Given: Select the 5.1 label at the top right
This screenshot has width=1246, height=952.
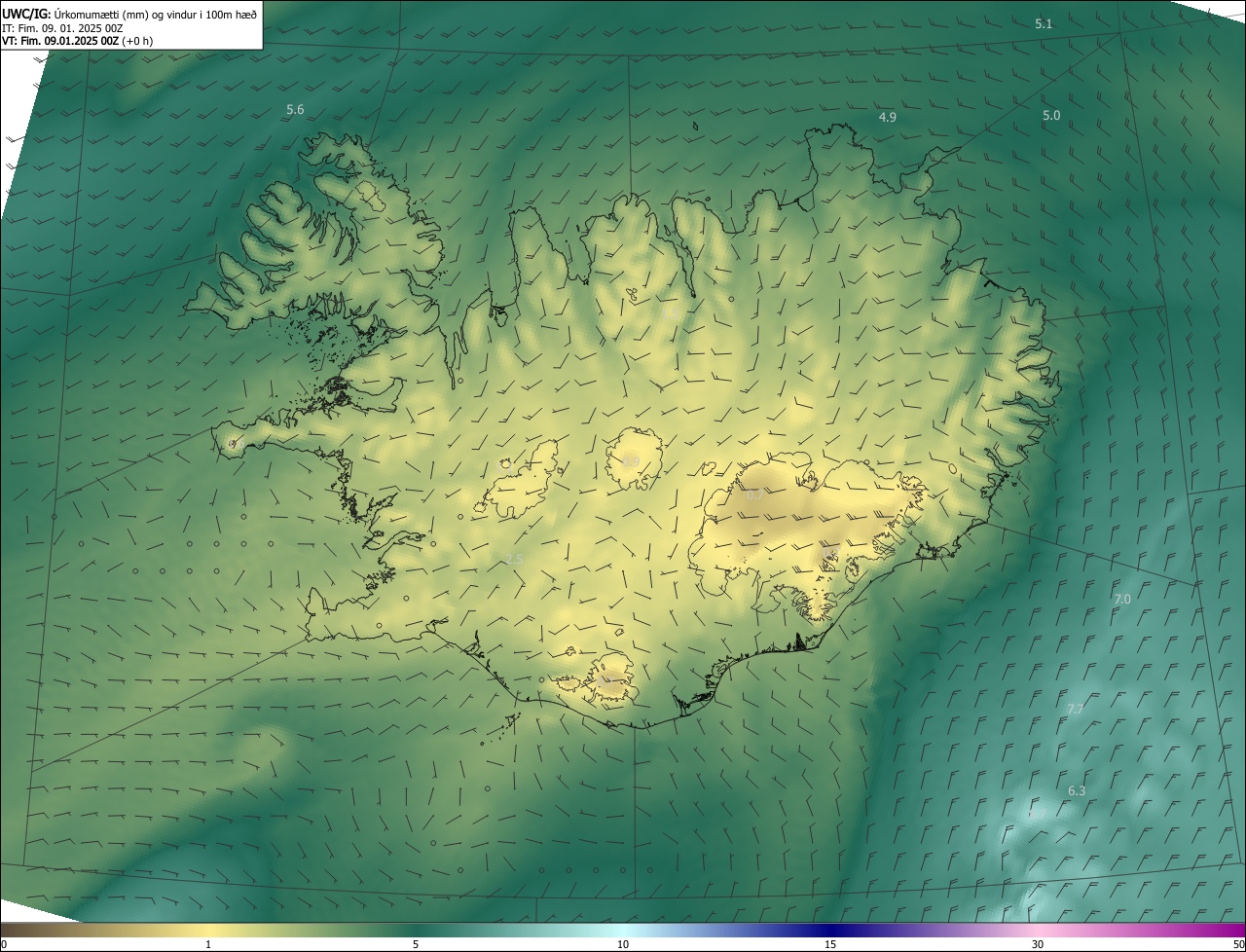Looking at the screenshot, I should tap(1044, 23).
